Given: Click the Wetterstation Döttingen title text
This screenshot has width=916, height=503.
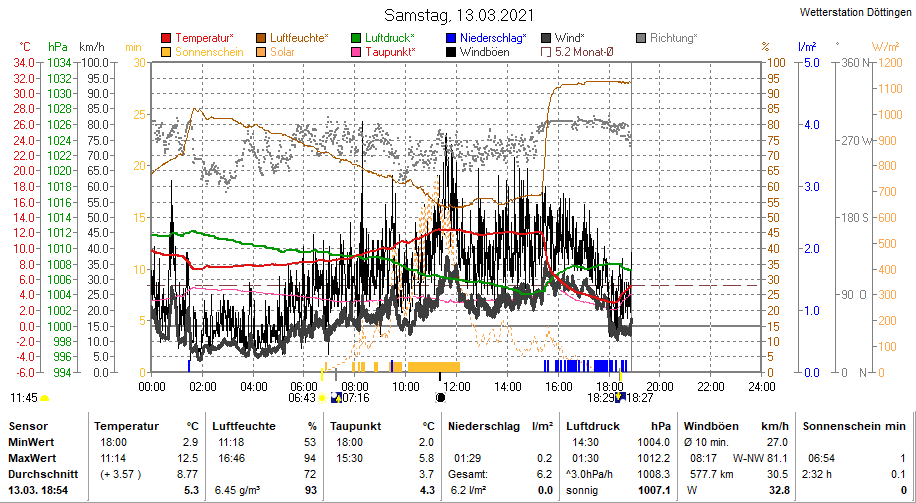Looking at the screenshot, I should click(x=855, y=12).
